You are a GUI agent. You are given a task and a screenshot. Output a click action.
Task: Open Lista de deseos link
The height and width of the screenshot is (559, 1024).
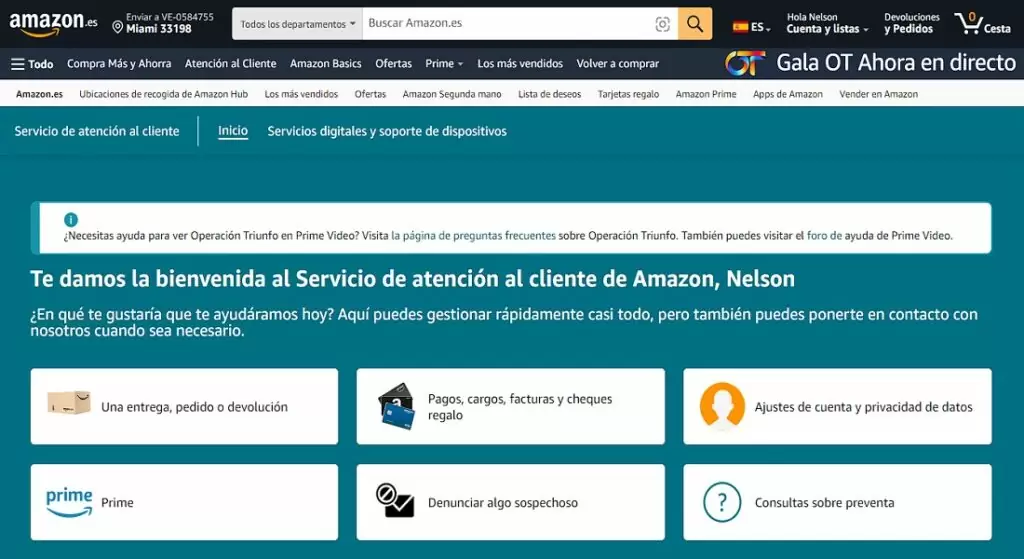[549, 94]
